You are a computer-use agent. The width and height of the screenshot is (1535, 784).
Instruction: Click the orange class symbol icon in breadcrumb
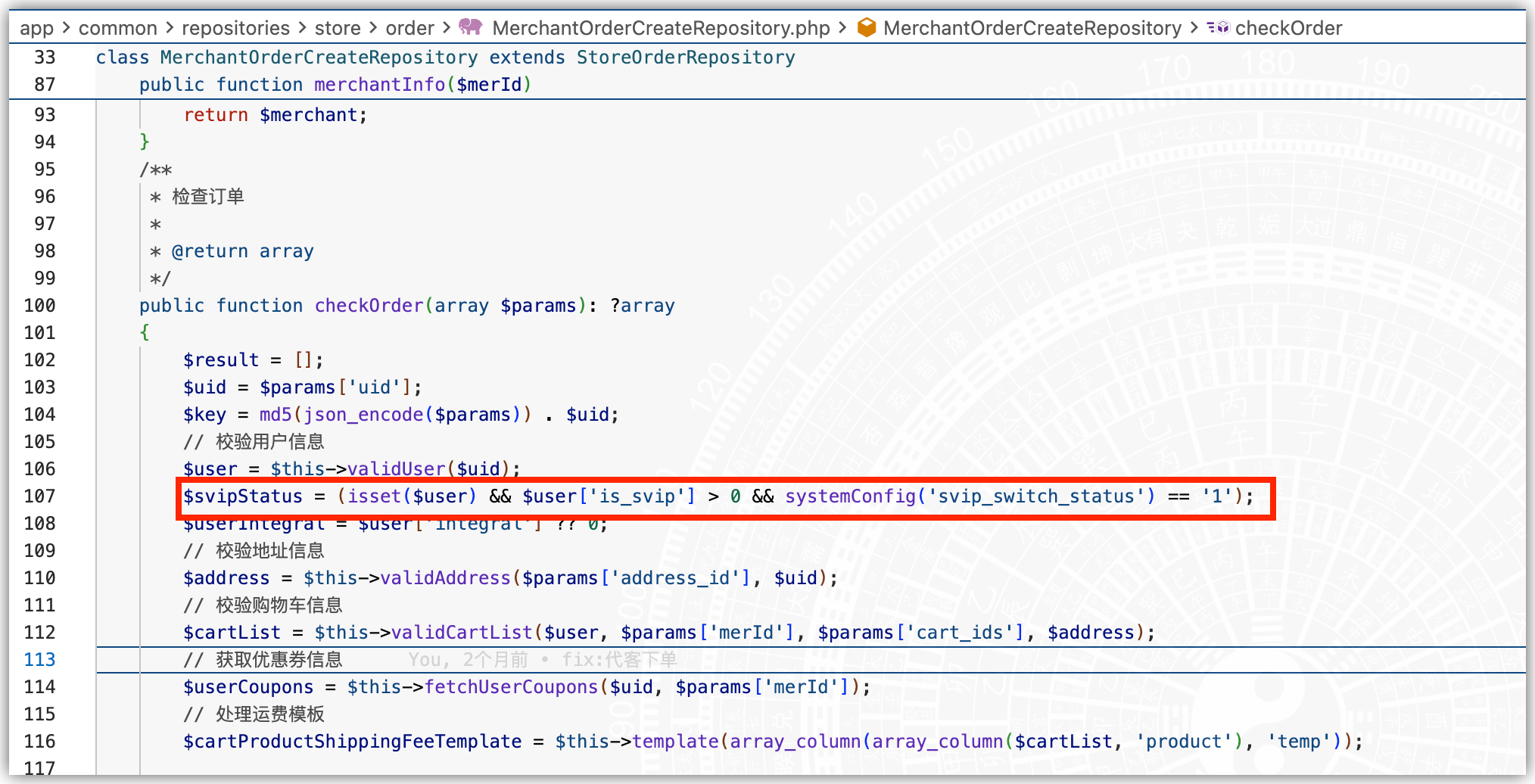click(x=867, y=27)
